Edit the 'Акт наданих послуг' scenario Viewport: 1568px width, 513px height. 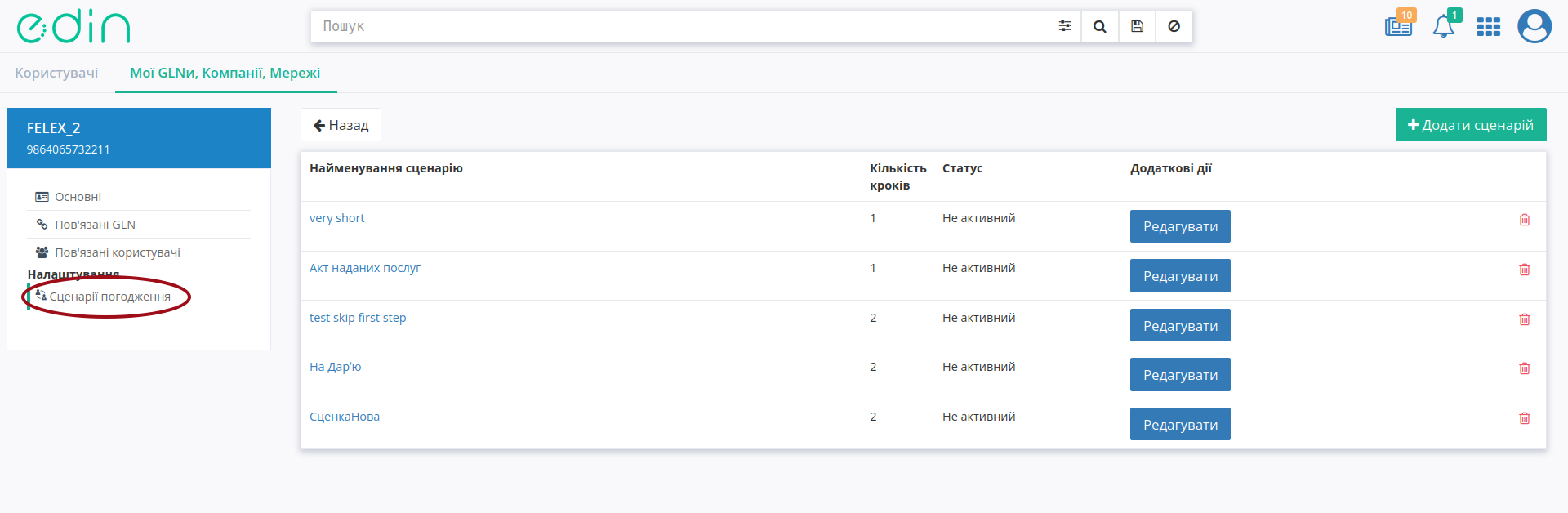click(x=1180, y=276)
